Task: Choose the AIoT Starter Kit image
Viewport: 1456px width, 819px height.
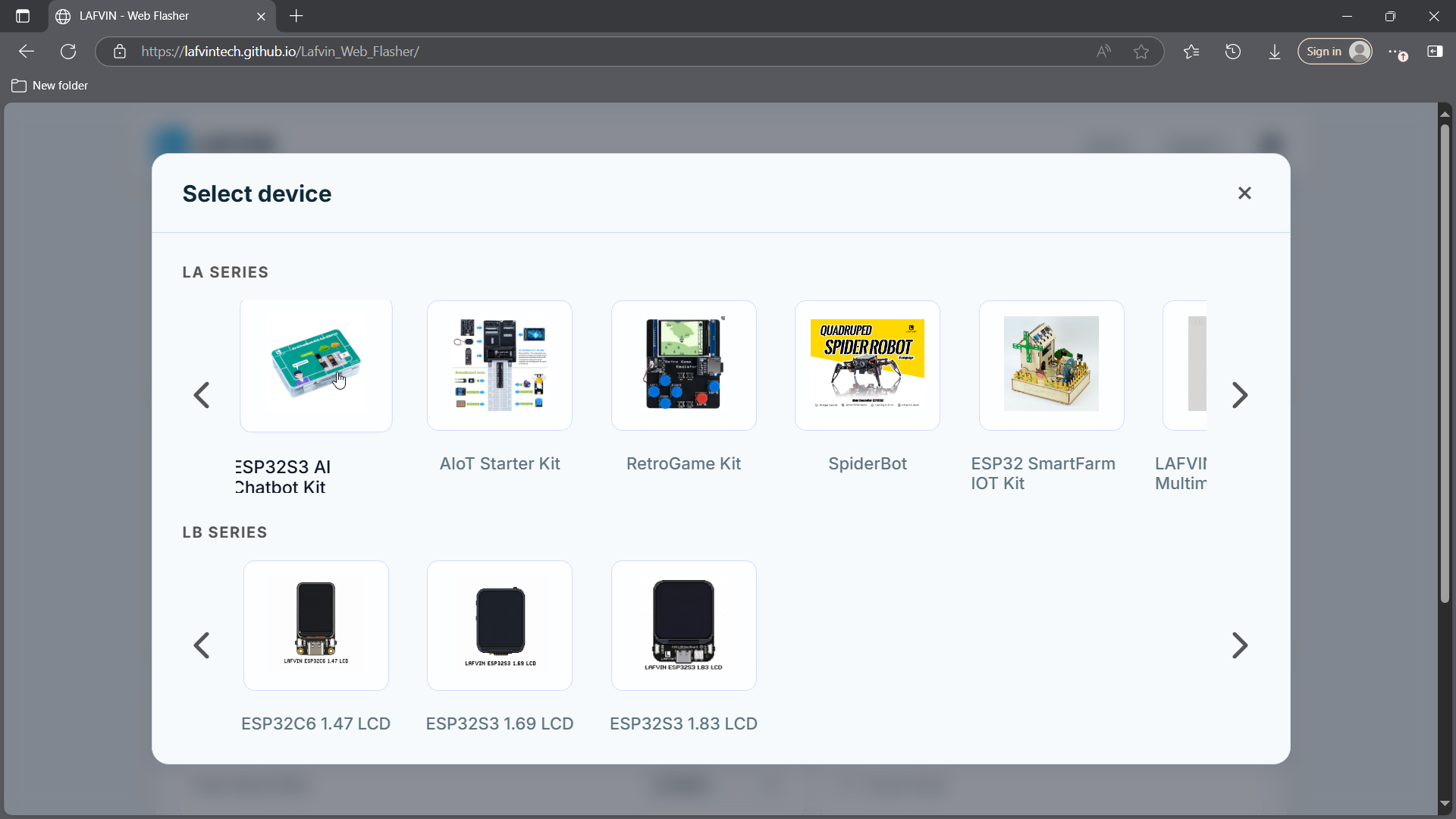Action: (500, 366)
